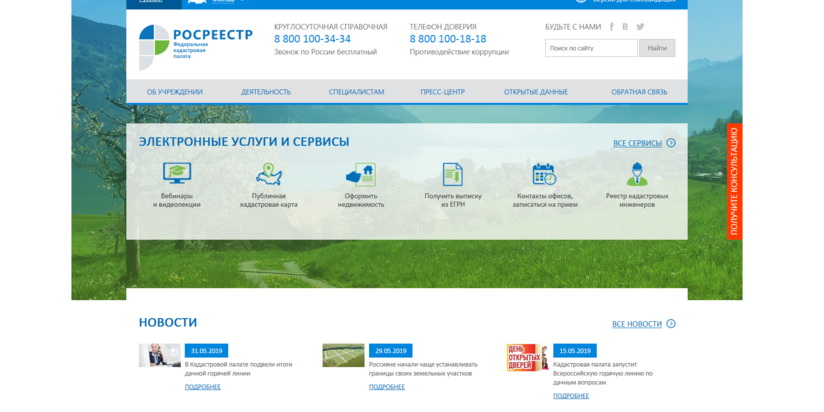The image size is (824, 412).
Task: Click the Оформить недвижимость hand-house icon
Action: [360, 174]
